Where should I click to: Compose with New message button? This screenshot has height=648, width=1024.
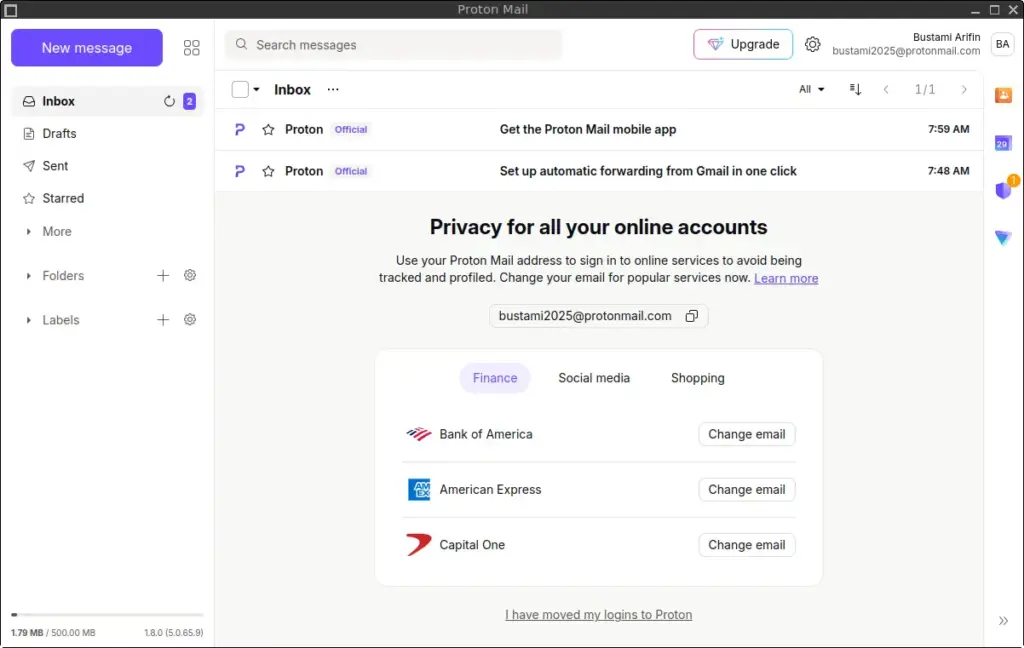tap(87, 48)
